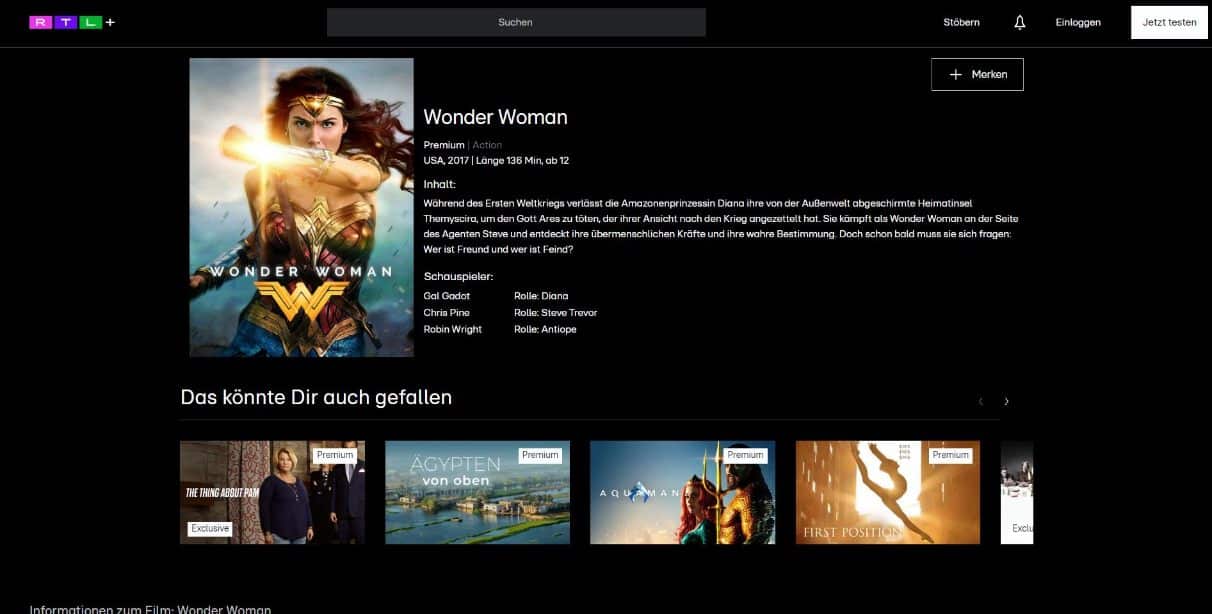Select the Action genre label
Viewport: 1212px width, 614px height.
pyautogui.click(x=487, y=145)
